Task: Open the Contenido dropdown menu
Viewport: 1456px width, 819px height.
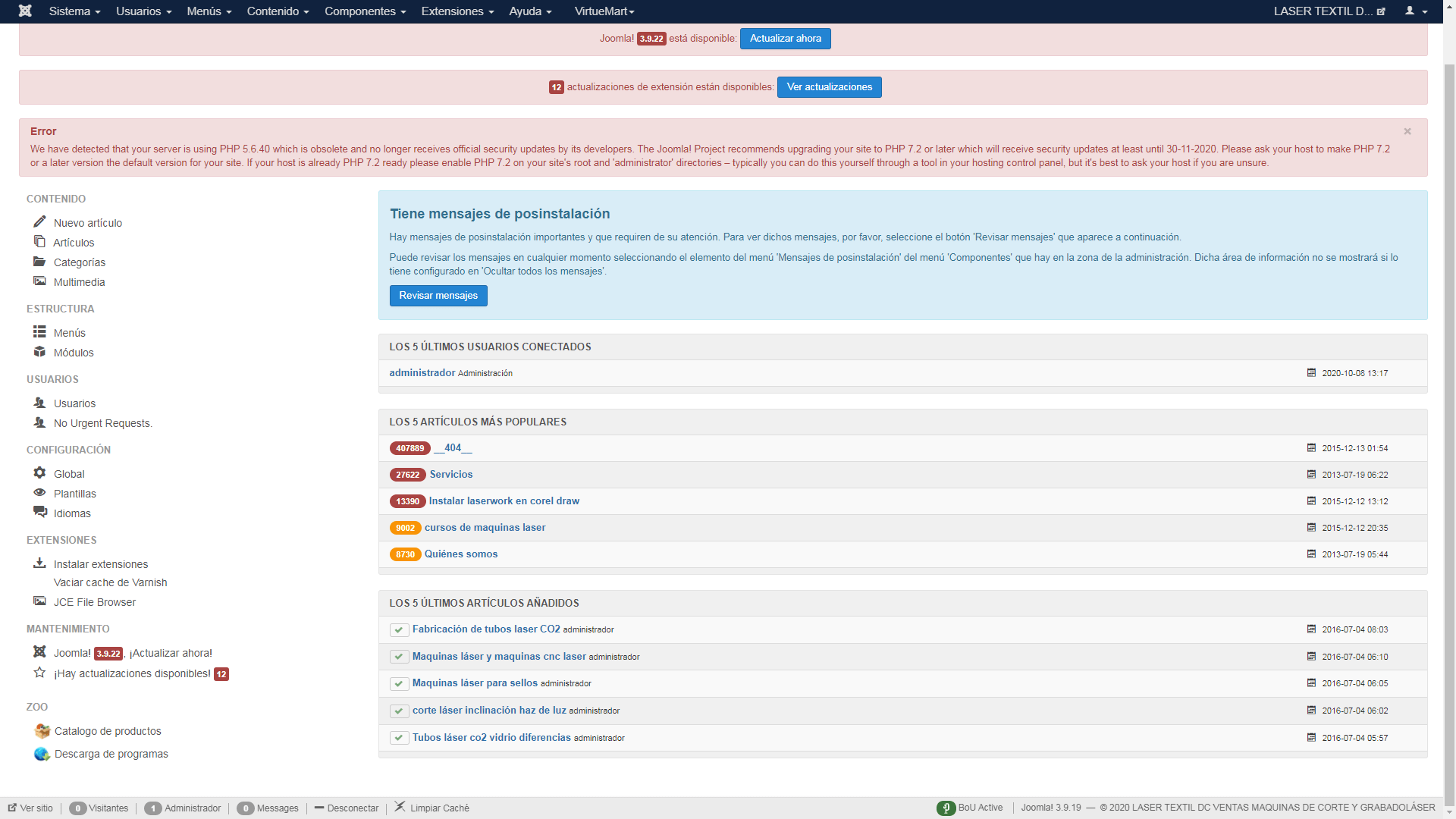Action: pos(278,11)
